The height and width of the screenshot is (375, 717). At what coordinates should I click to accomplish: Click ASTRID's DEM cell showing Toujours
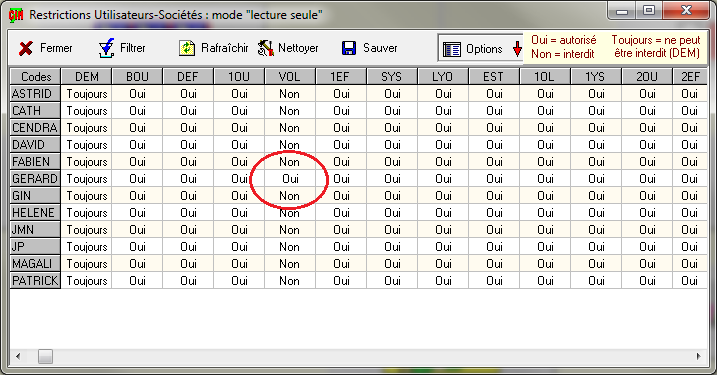86,94
